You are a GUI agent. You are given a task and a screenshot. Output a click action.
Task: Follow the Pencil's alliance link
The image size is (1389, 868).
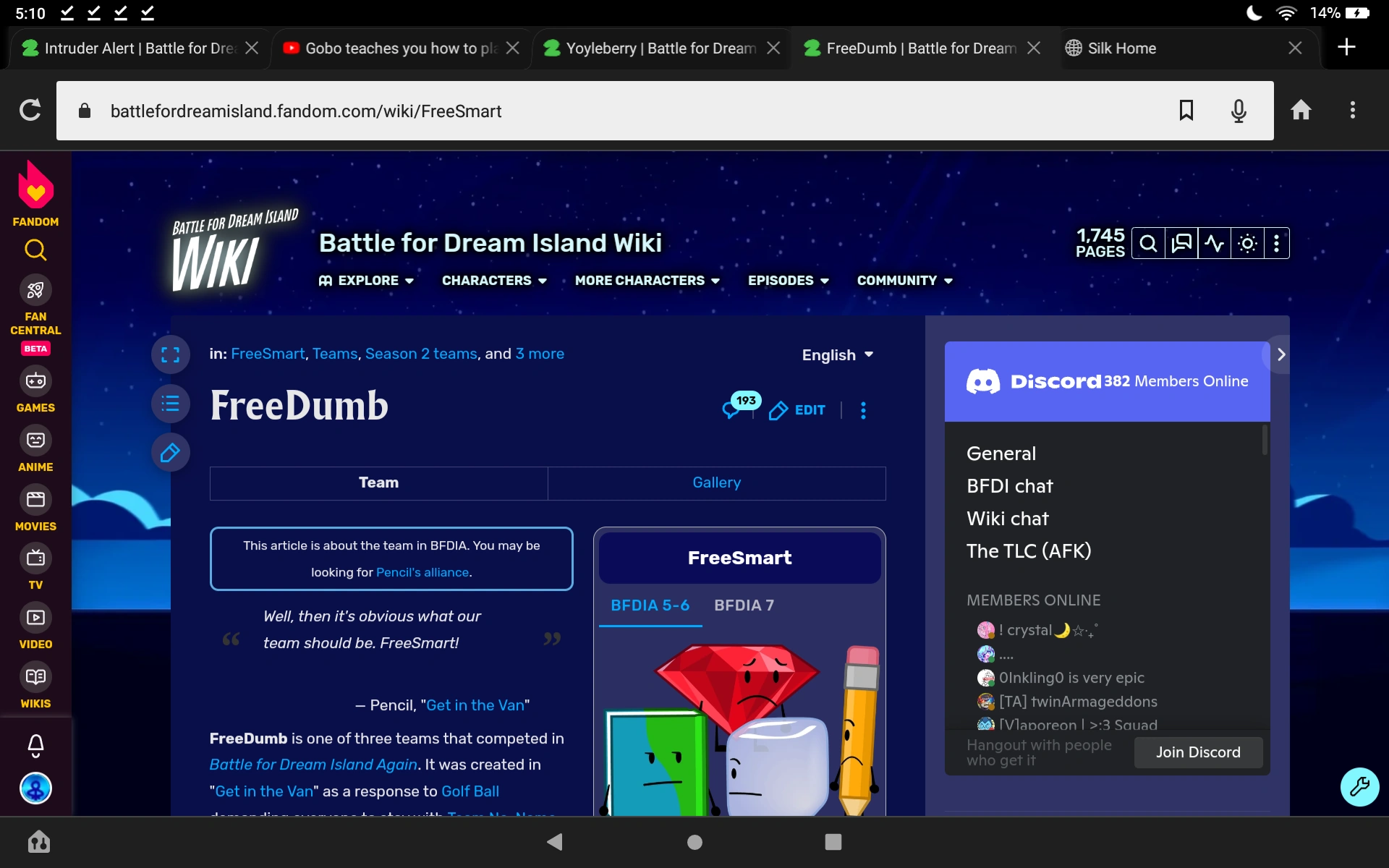click(x=422, y=572)
